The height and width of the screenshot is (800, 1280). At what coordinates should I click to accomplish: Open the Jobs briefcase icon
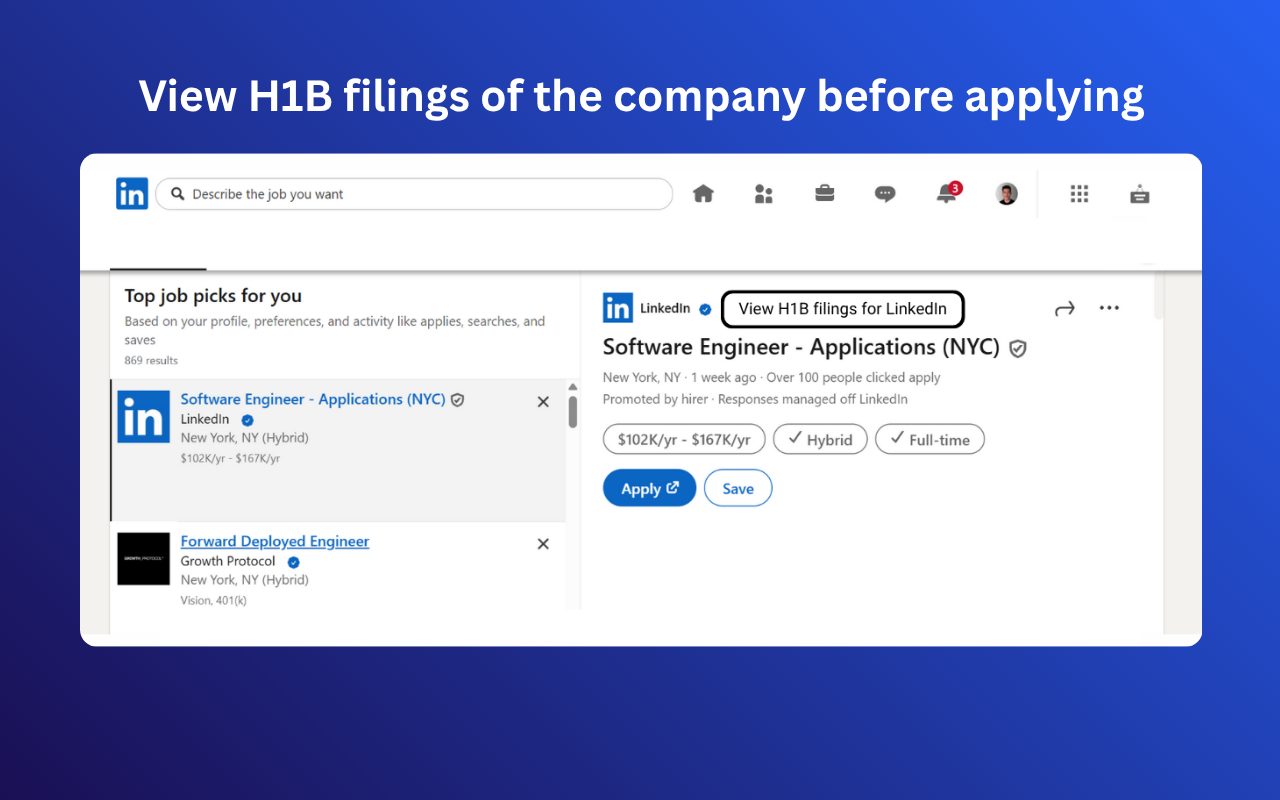click(825, 193)
